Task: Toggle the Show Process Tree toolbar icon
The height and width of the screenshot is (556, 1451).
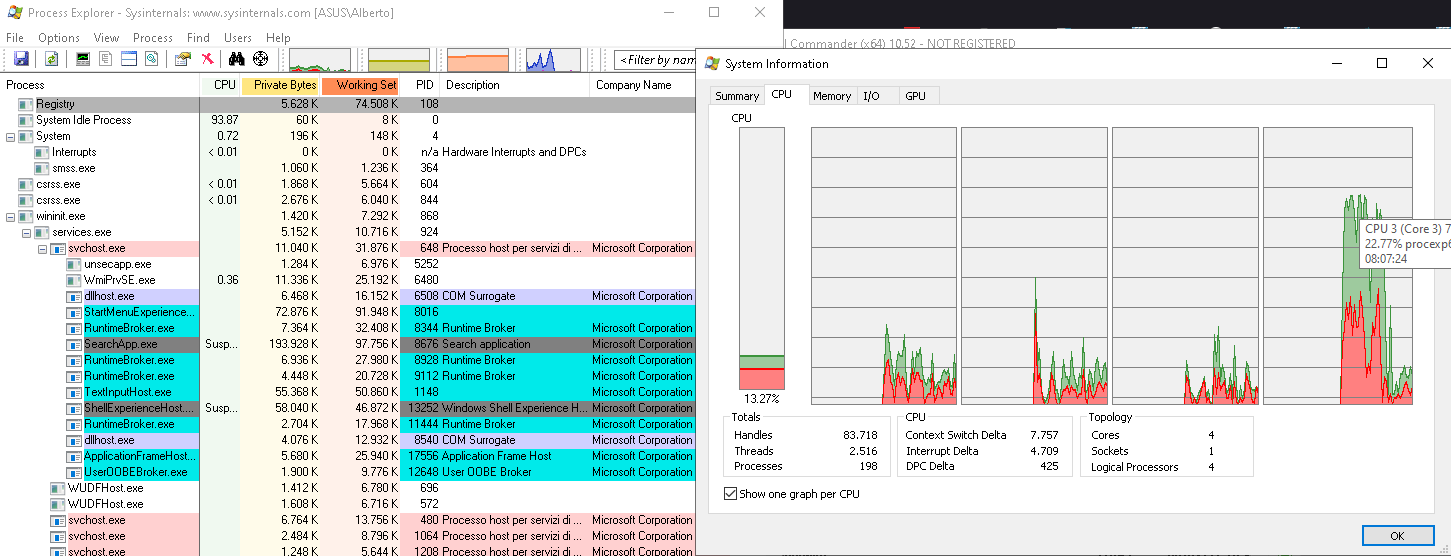Action: [x=105, y=59]
